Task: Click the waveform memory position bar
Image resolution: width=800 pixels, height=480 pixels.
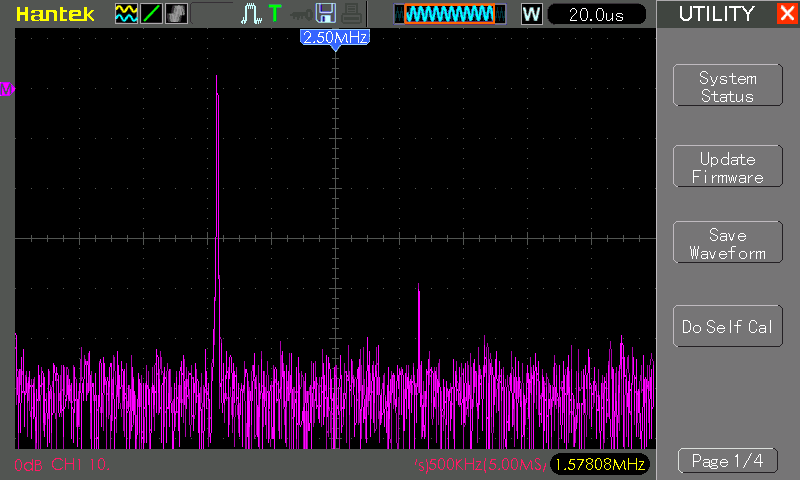Action: point(449,14)
